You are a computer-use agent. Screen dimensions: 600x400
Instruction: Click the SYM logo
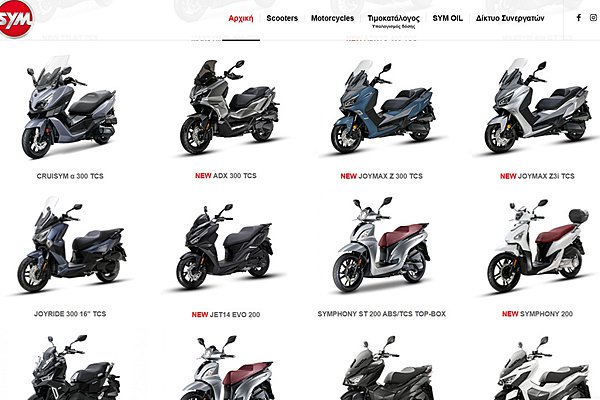pyautogui.click(x=15, y=18)
